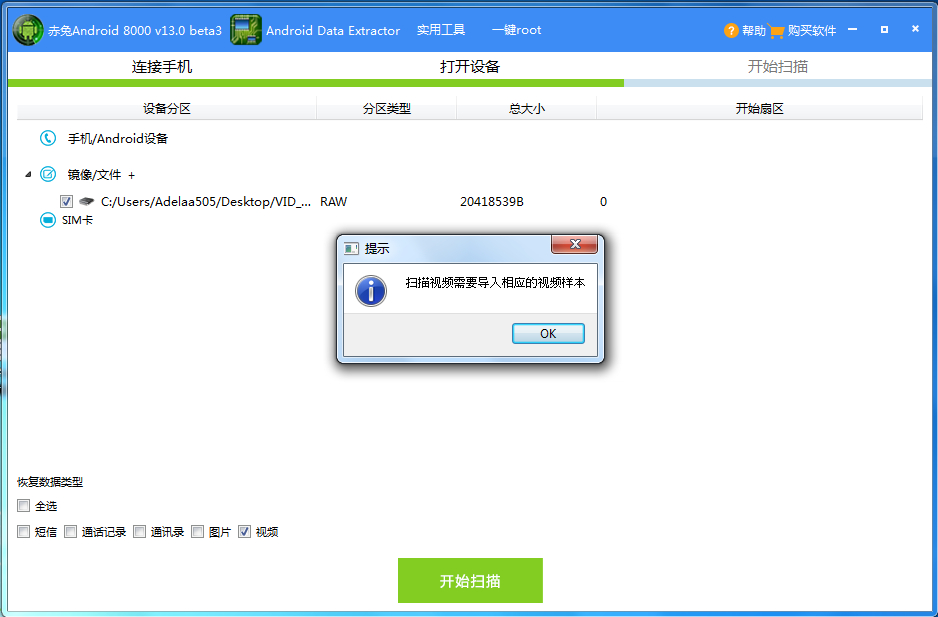Click the SIM card icon
Viewport: 938px width, 617px height.
[48, 220]
